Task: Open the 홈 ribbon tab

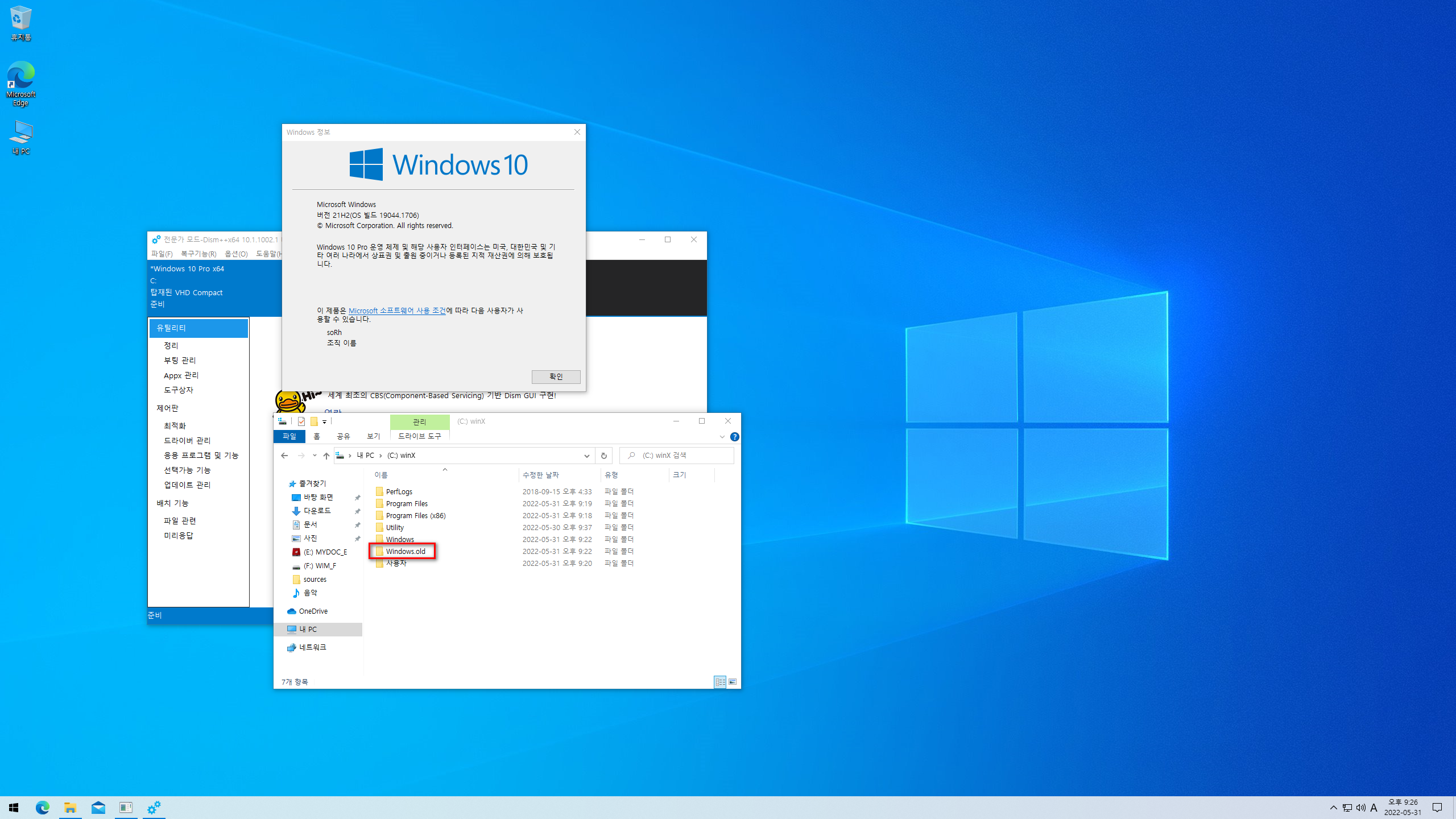Action: [x=317, y=436]
